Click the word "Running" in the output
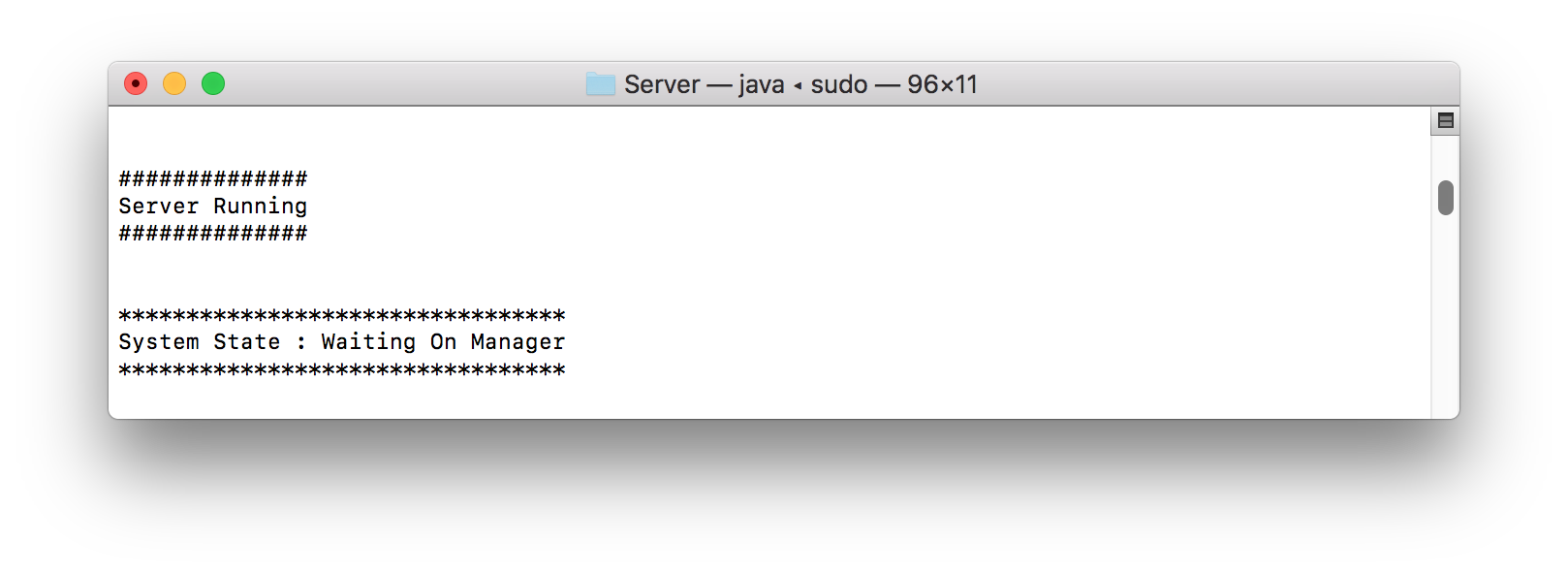 [261, 206]
